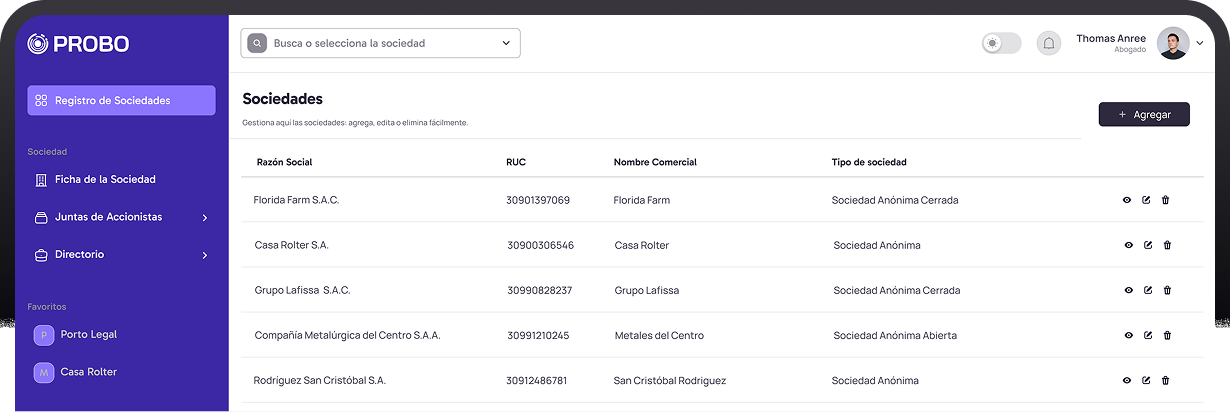This screenshot has width=1230, height=412.
Task: Click the RUC column header
Action: point(516,162)
